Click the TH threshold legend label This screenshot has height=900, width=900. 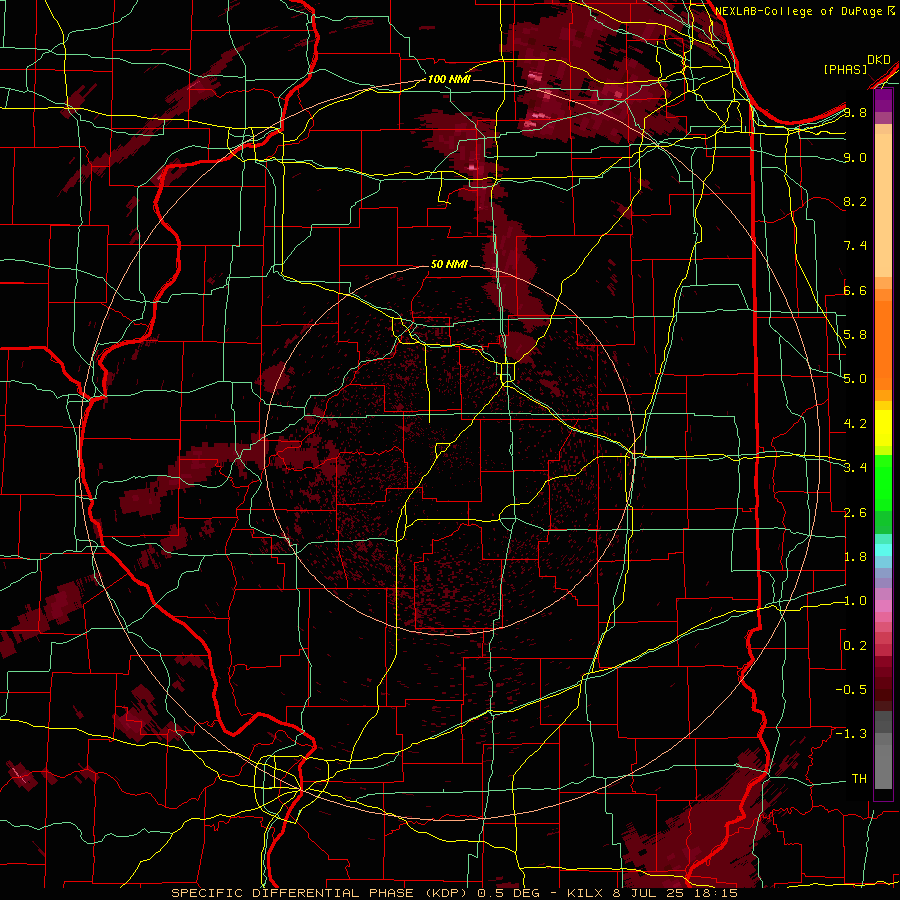[859, 778]
